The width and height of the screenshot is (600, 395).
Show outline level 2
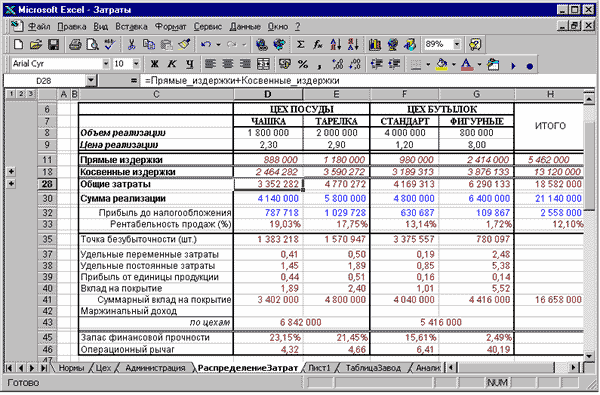pos(21,94)
